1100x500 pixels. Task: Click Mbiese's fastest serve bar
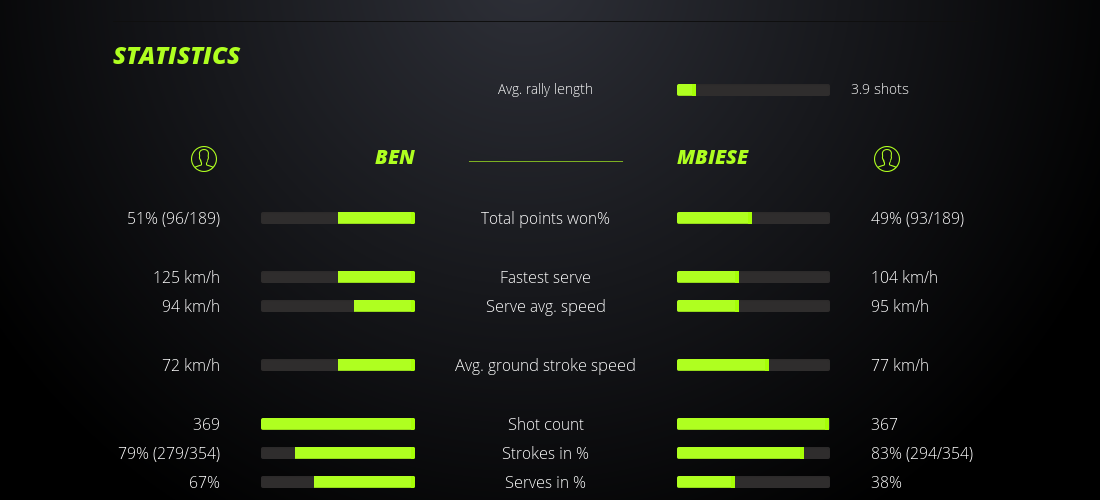[753, 277]
